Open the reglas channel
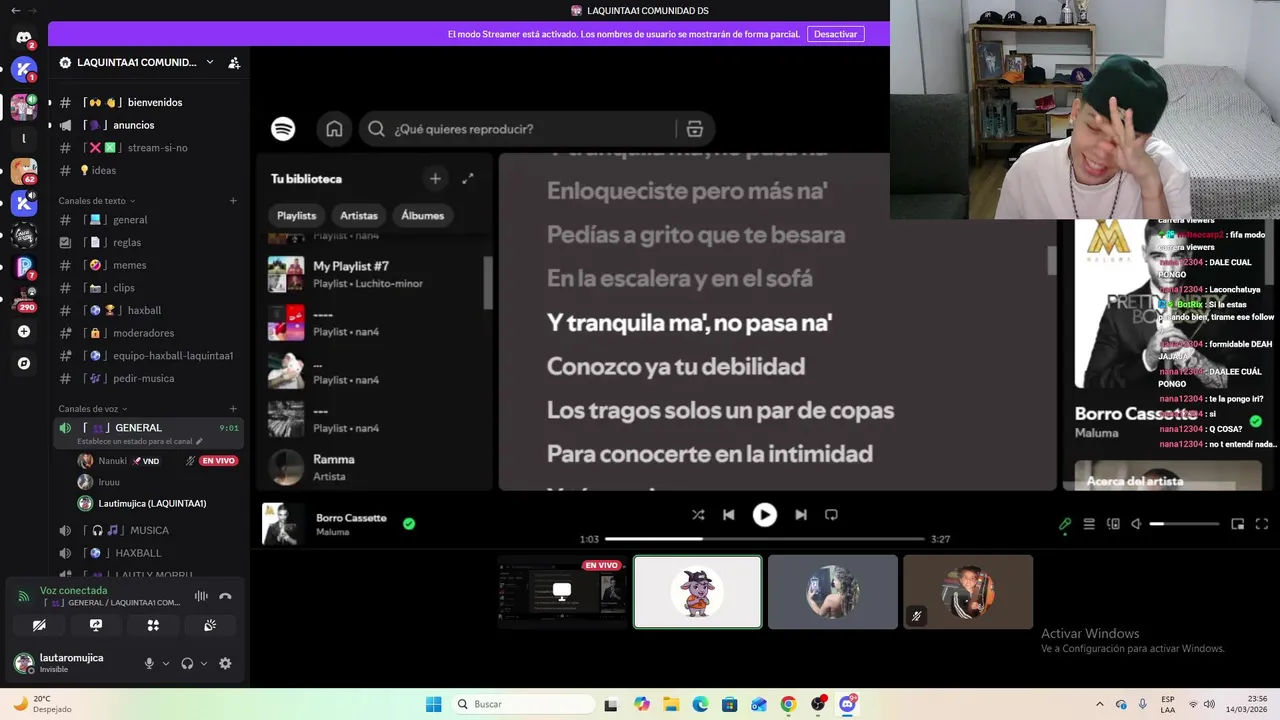Screen dimensions: 1280x720 (x=150, y=243)
